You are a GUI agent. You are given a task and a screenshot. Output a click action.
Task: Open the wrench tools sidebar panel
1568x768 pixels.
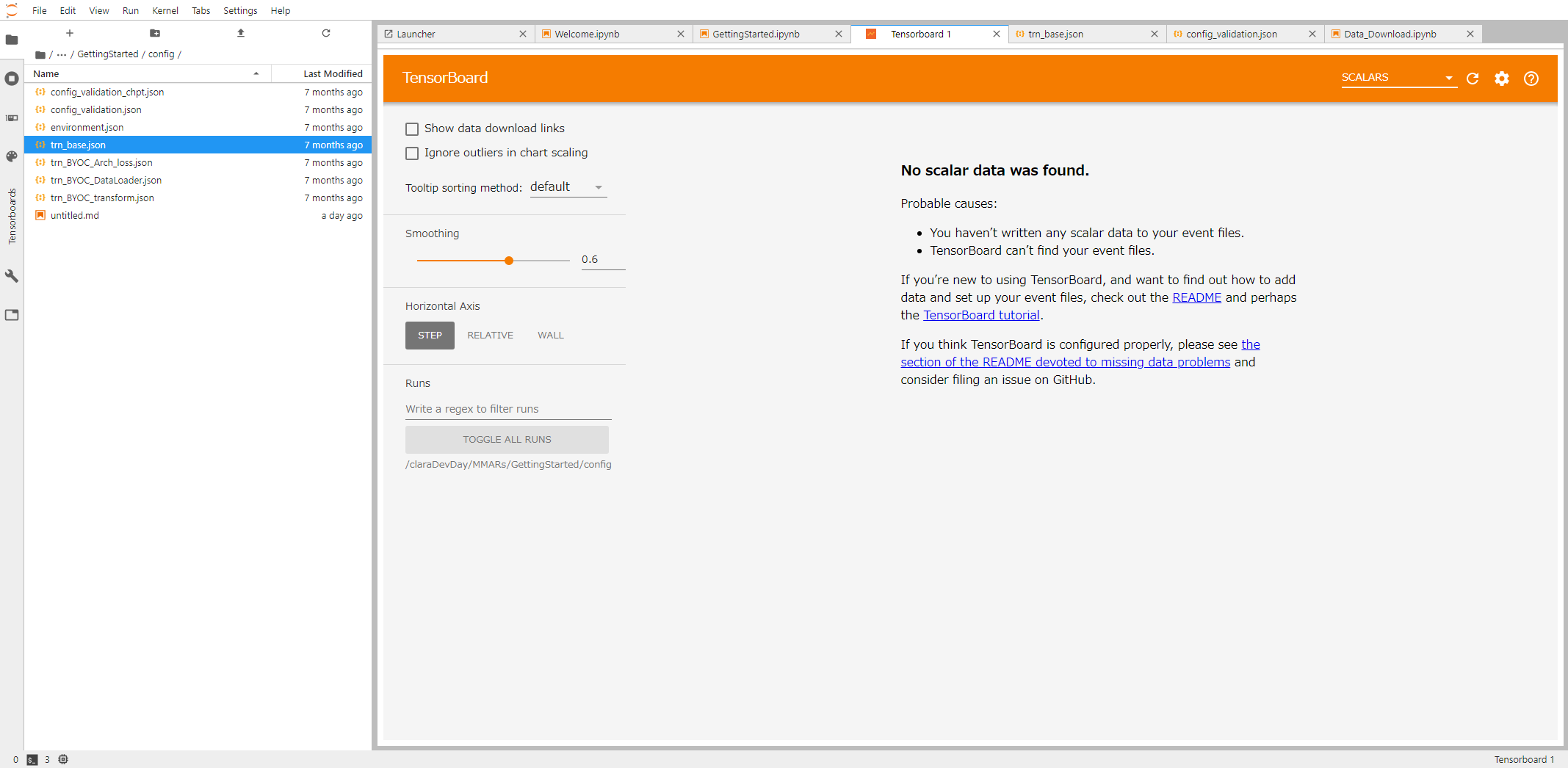[x=12, y=276]
